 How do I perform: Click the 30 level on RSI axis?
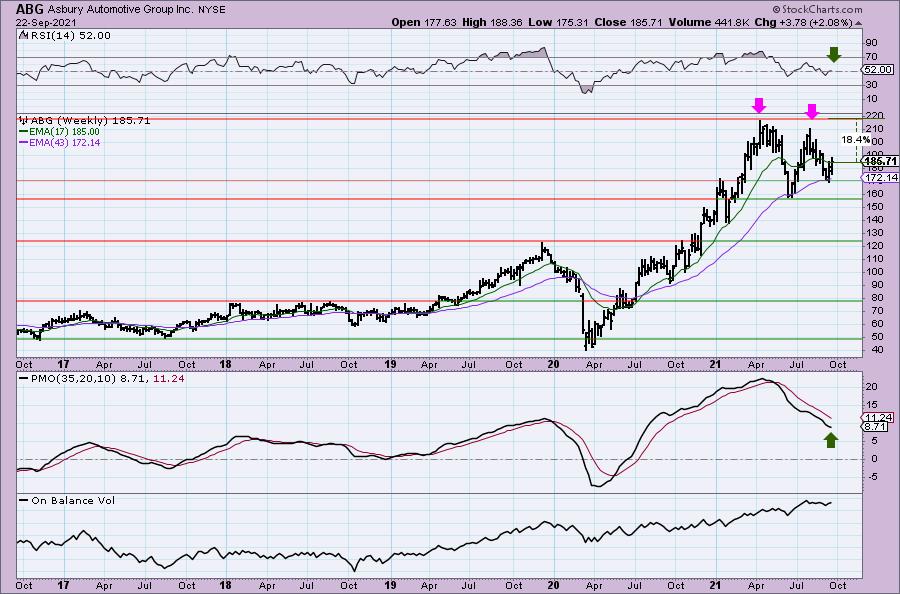[871, 84]
